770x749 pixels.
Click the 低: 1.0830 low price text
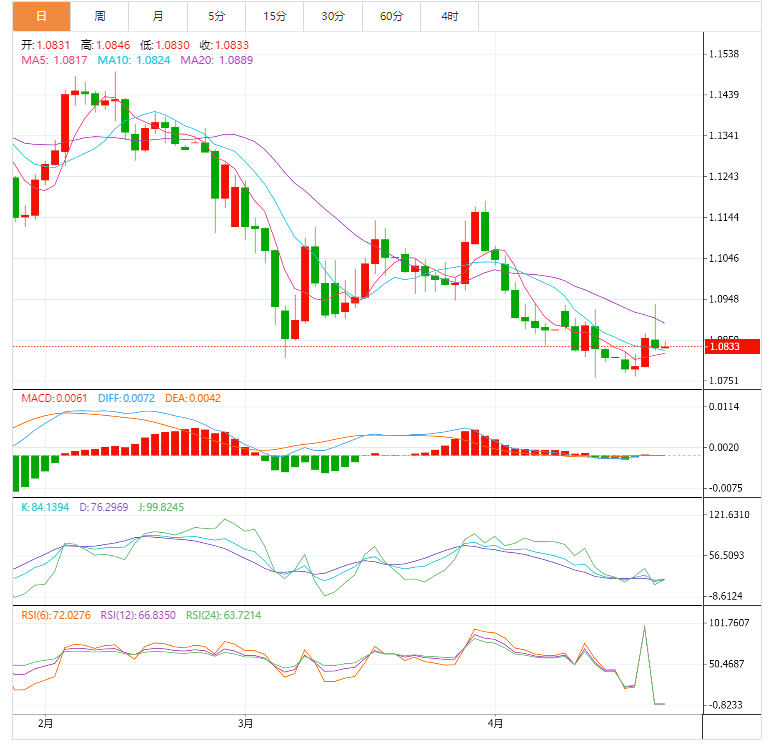click(x=165, y=45)
